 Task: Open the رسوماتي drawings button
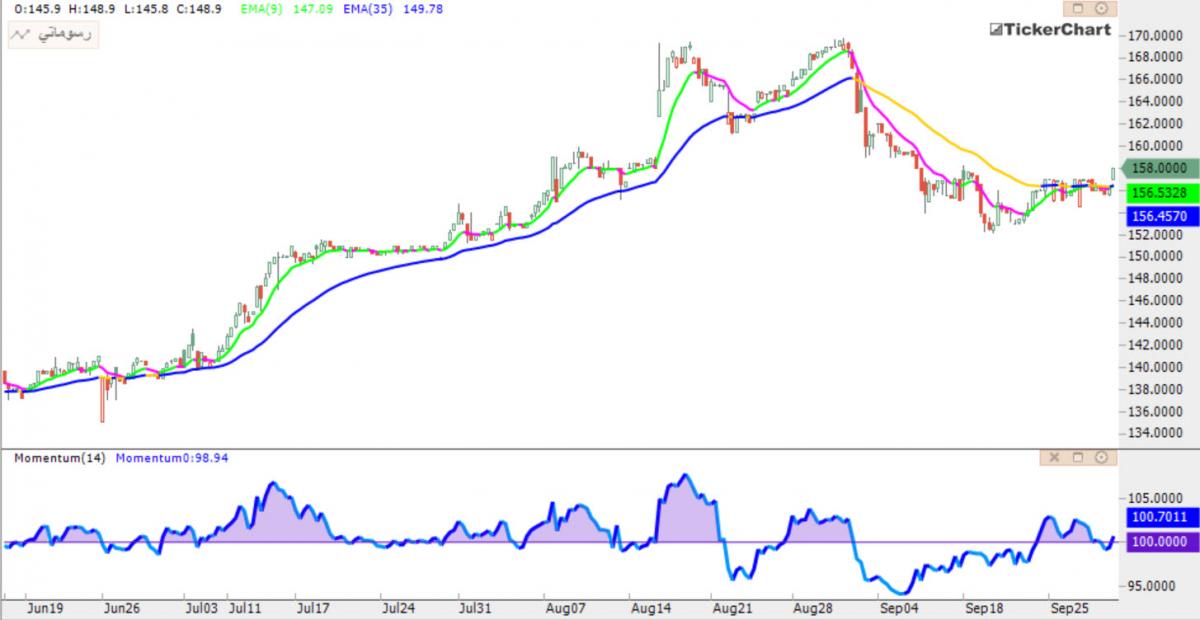52,34
